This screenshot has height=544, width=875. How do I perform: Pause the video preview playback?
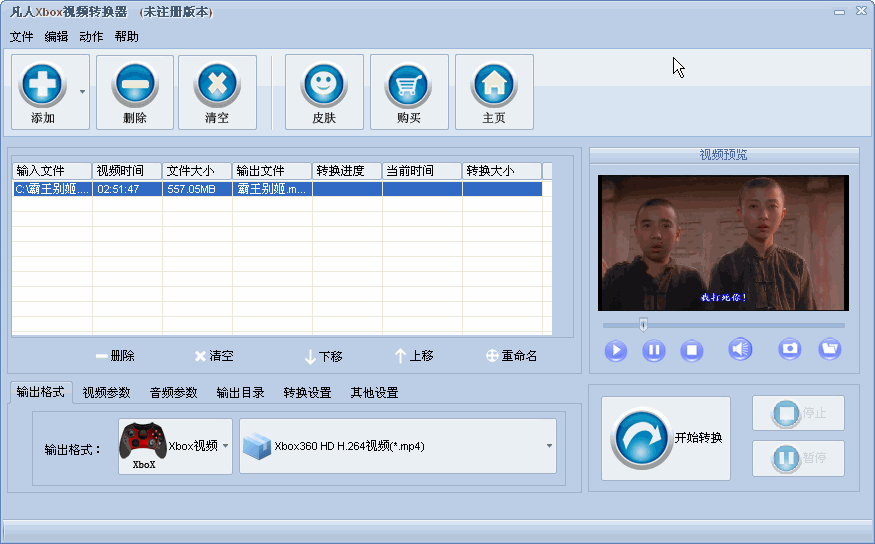tap(654, 351)
